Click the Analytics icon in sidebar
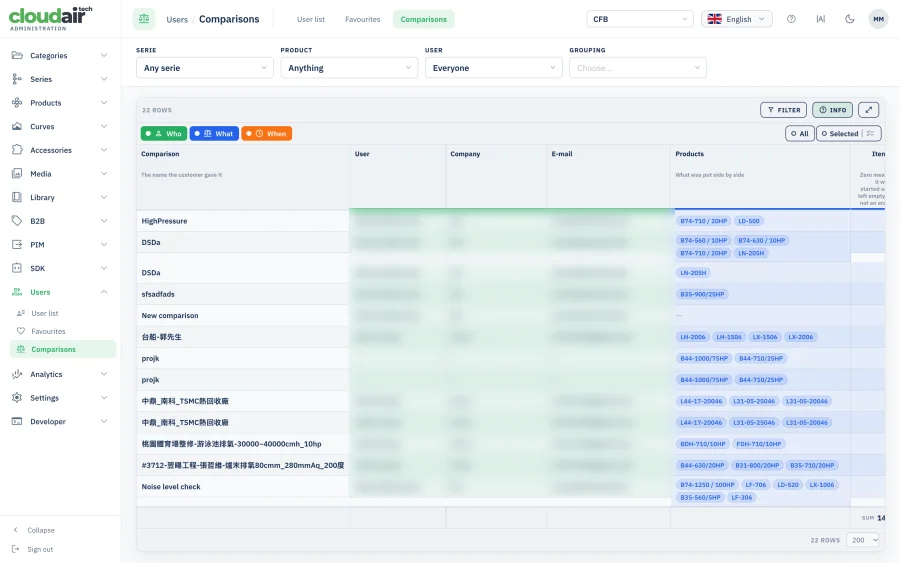Viewport: 900px width, 563px height. [x=17, y=374]
